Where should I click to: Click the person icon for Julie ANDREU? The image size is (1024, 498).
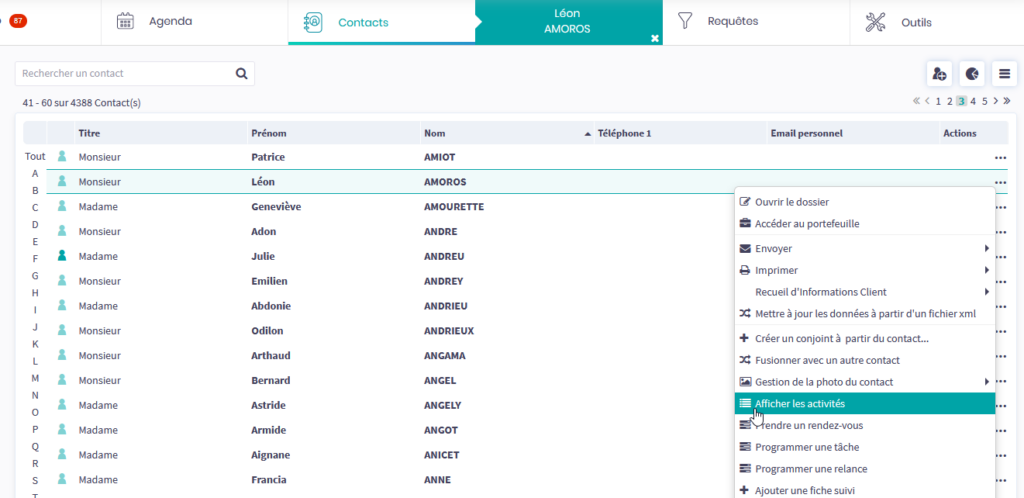click(62, 256)
